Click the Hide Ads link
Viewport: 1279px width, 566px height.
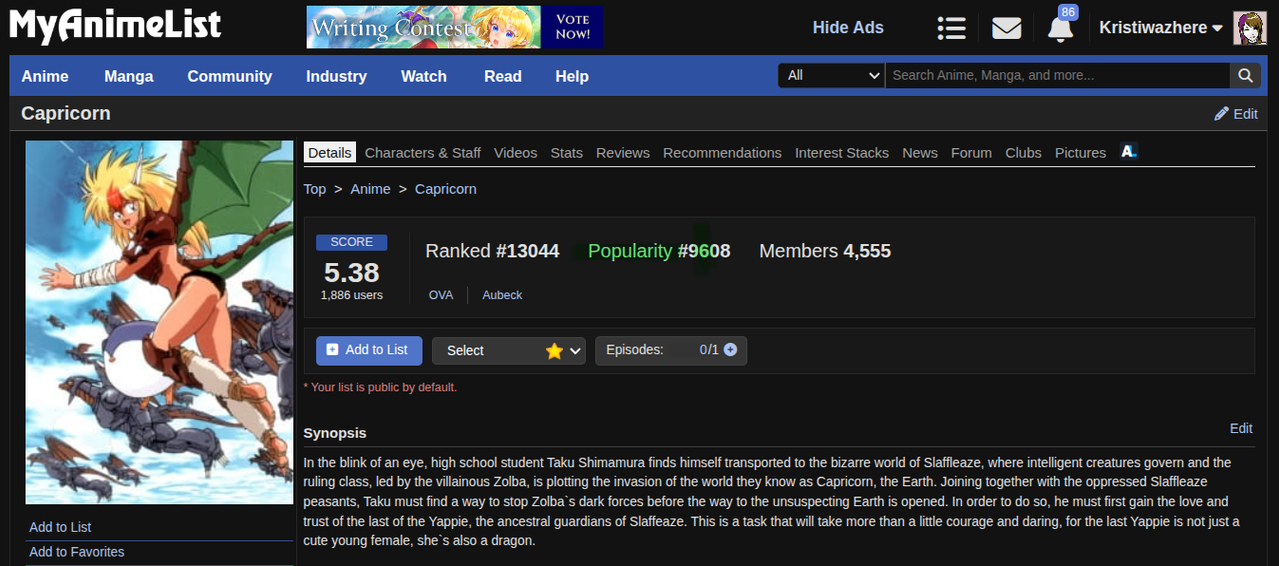848,28
